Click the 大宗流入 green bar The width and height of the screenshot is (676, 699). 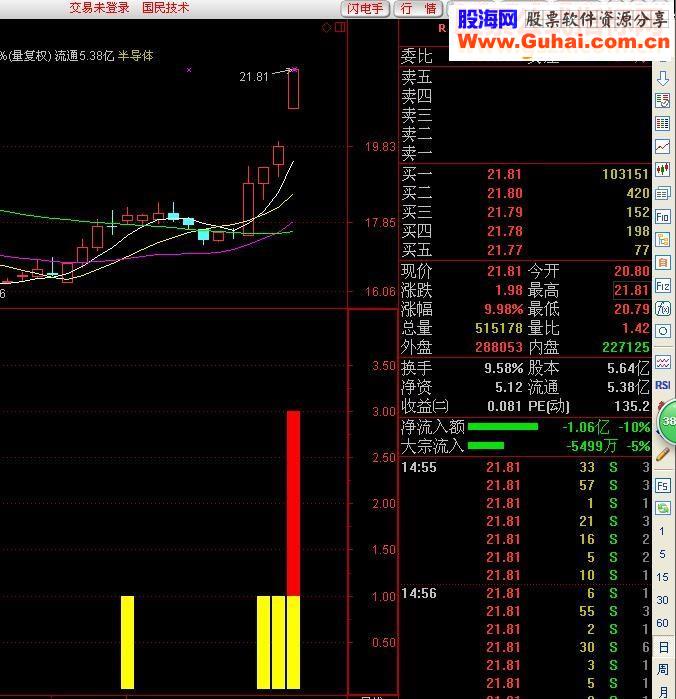[486, 445]
